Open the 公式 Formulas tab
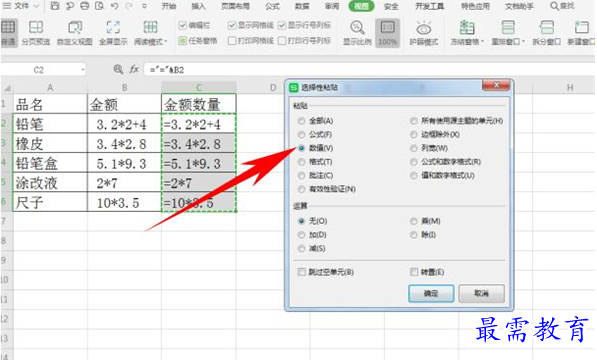Screen dimensions: 597x361 272,6
